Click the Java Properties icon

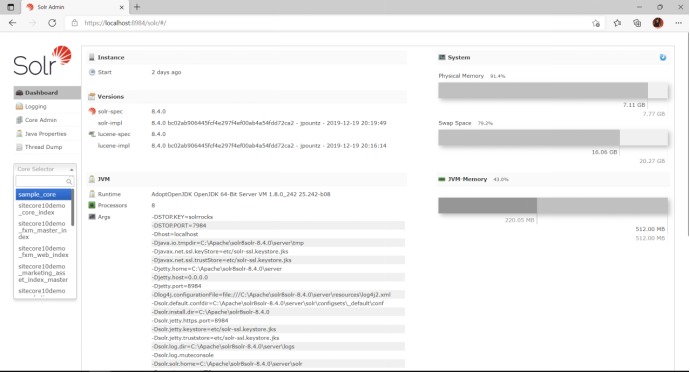19,133
